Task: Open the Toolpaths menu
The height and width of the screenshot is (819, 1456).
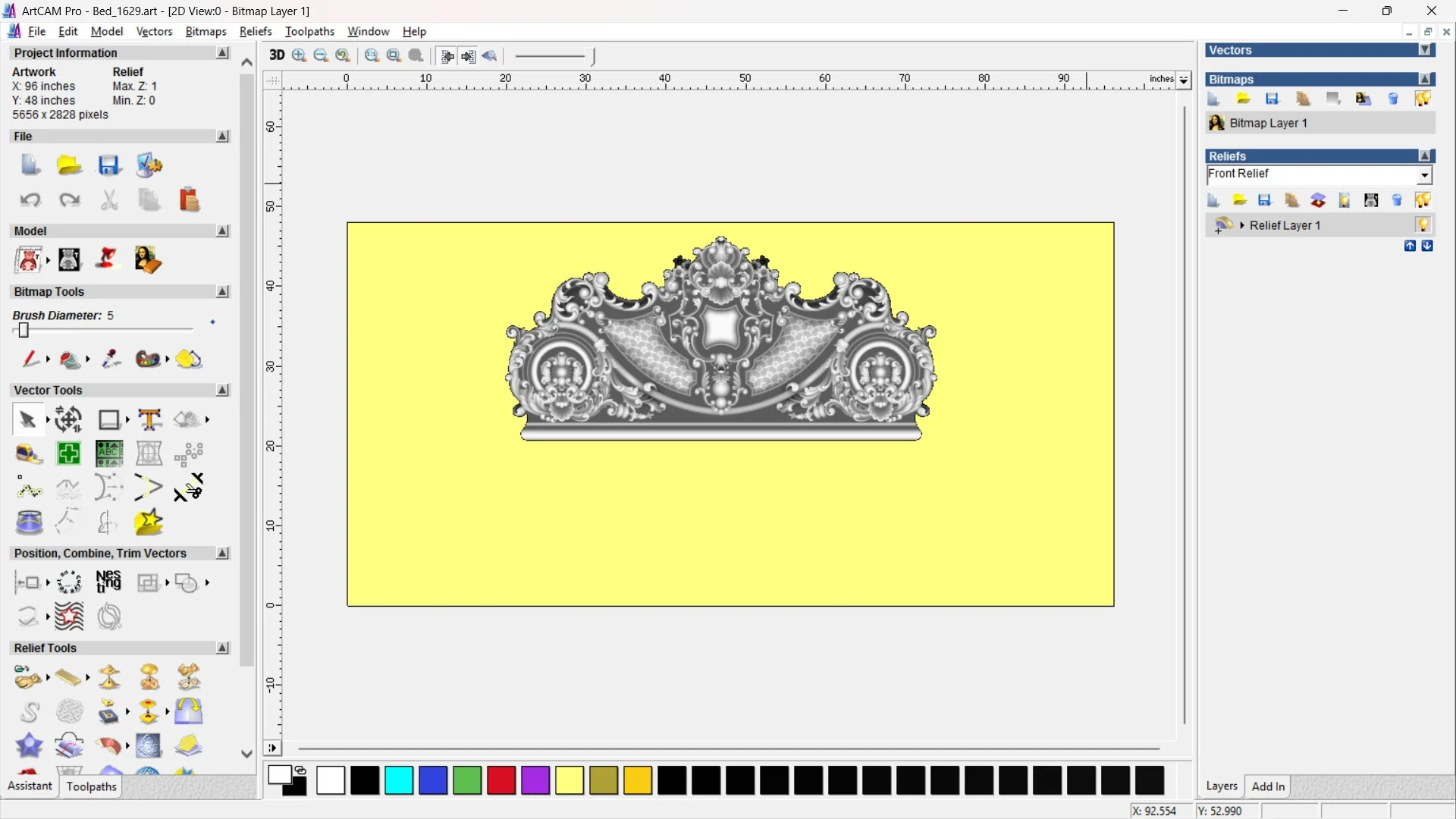Action: pos(309,31)
